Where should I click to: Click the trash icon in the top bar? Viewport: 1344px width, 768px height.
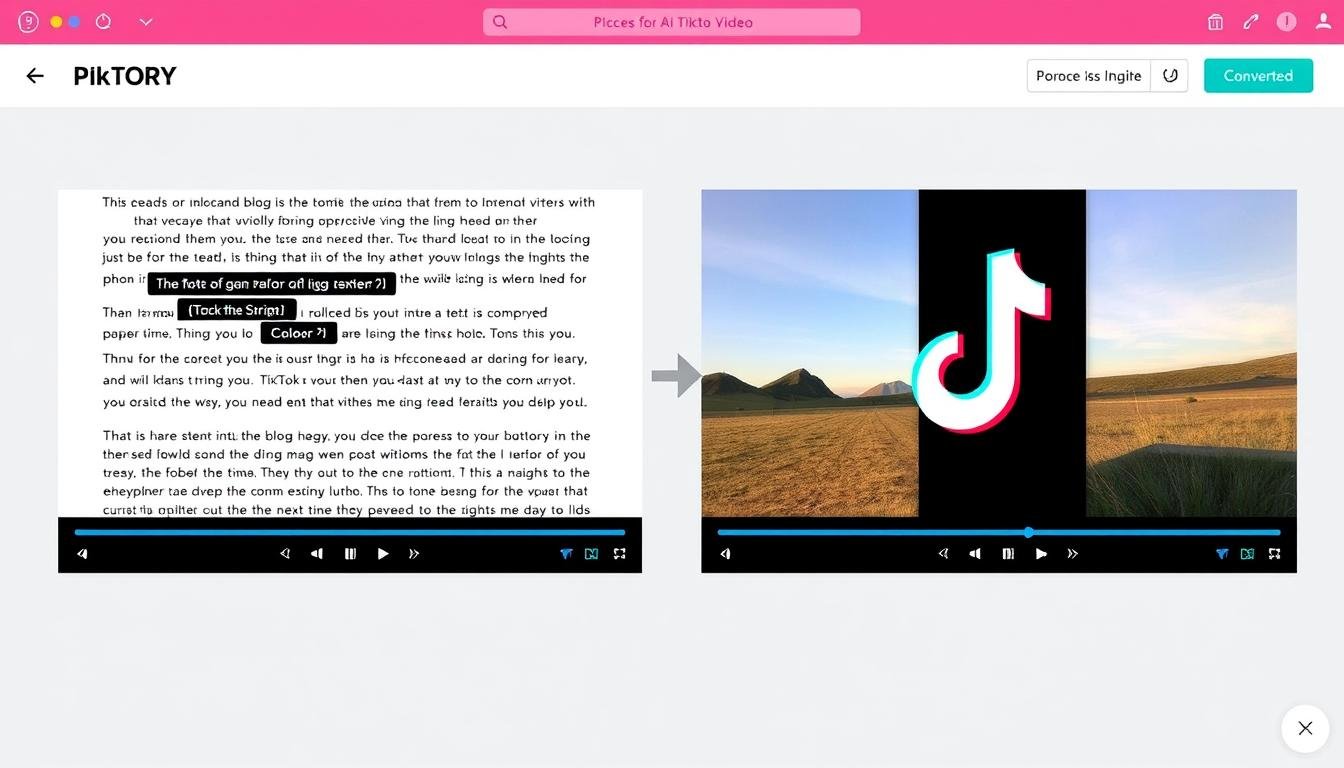(x=1215, y=22)
